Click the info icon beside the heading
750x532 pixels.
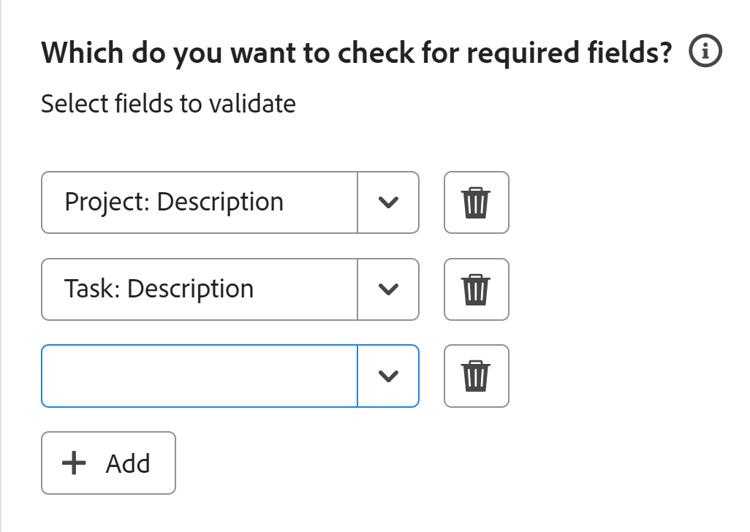click(x=705, y=53)
